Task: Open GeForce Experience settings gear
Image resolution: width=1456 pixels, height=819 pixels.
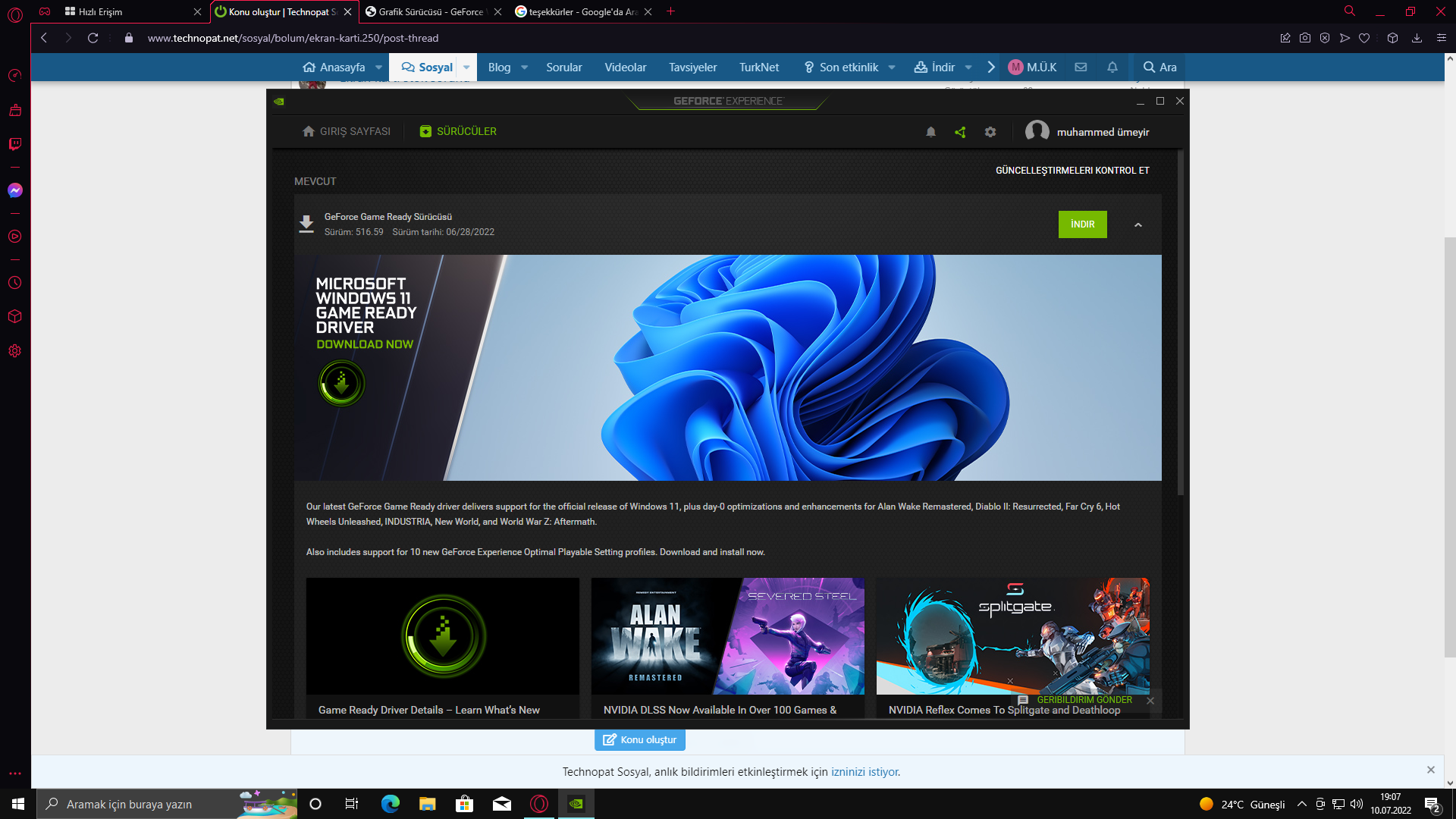Action: (990, 132)
